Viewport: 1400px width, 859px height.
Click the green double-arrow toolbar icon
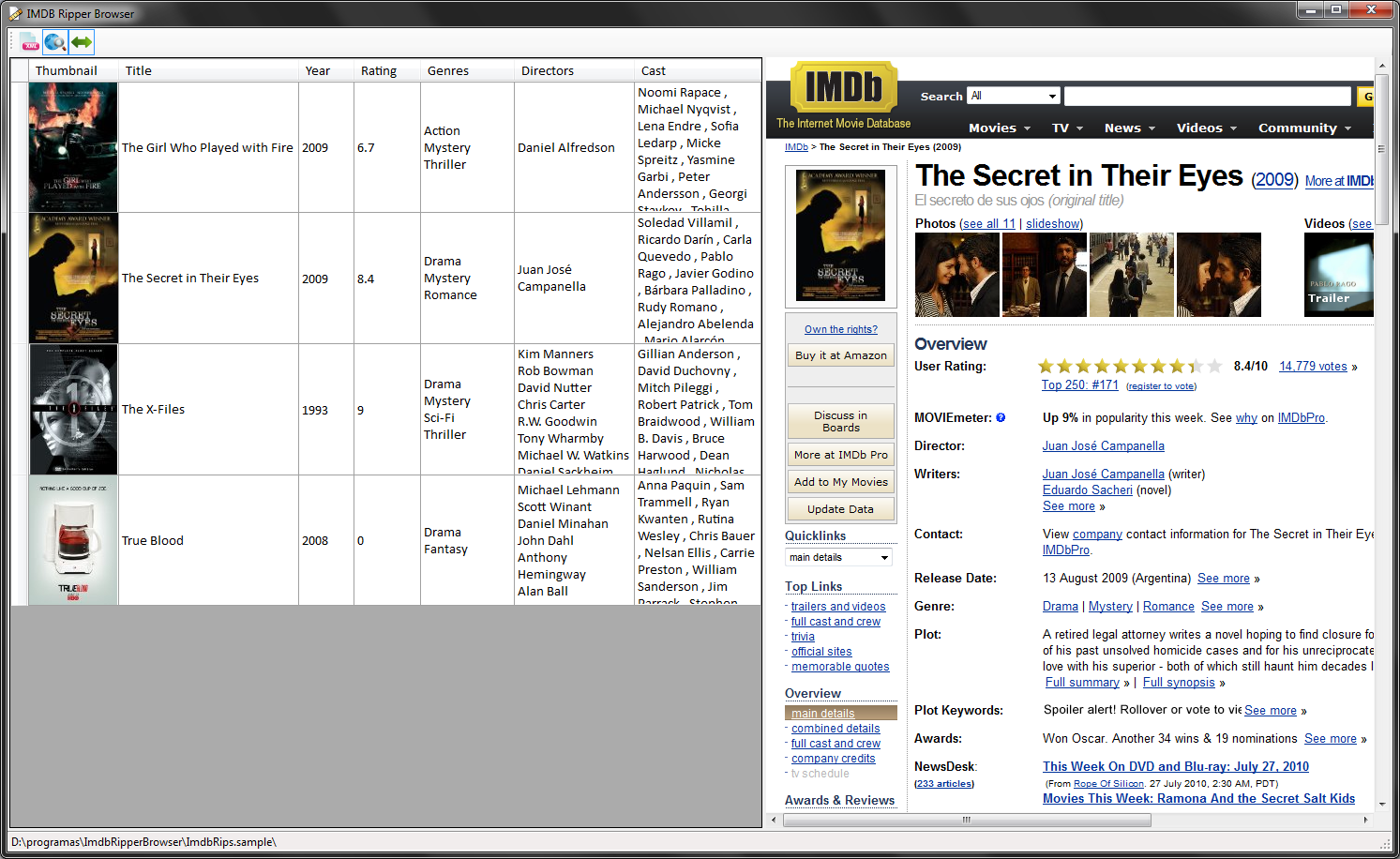coord(82,42)
